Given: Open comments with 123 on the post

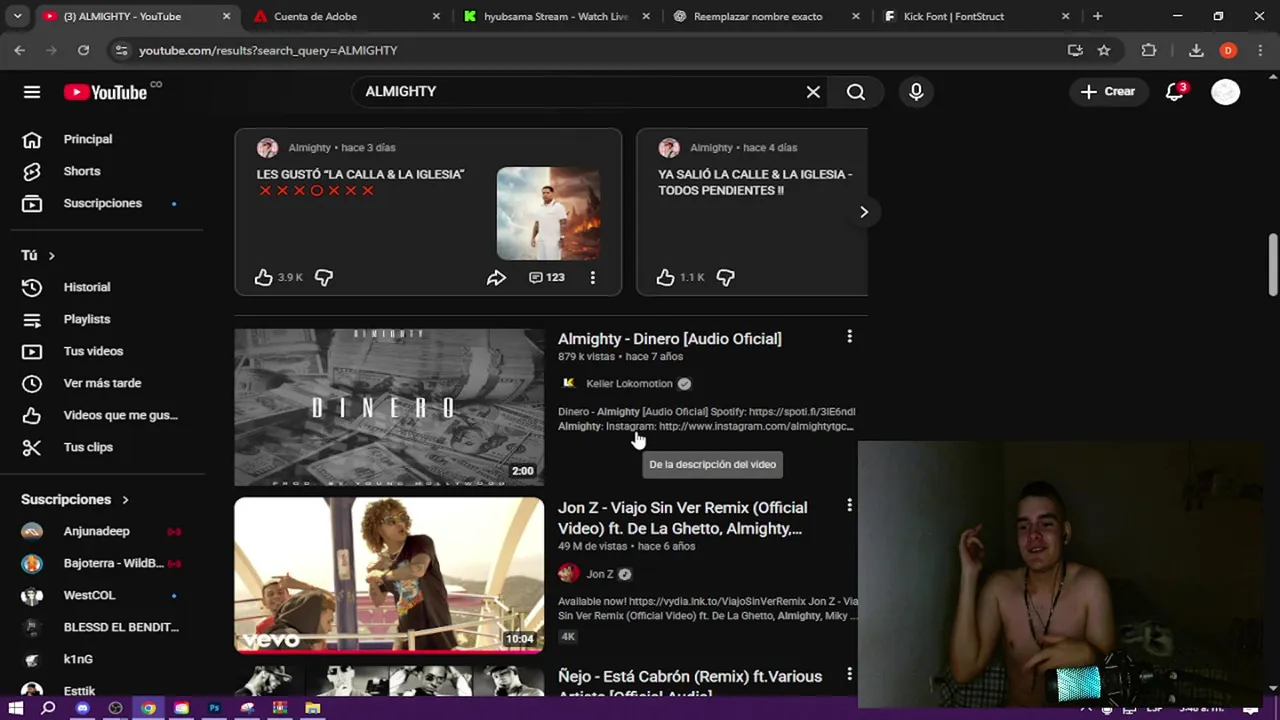Looking at the screenshot, I should [x=547, y=277].
